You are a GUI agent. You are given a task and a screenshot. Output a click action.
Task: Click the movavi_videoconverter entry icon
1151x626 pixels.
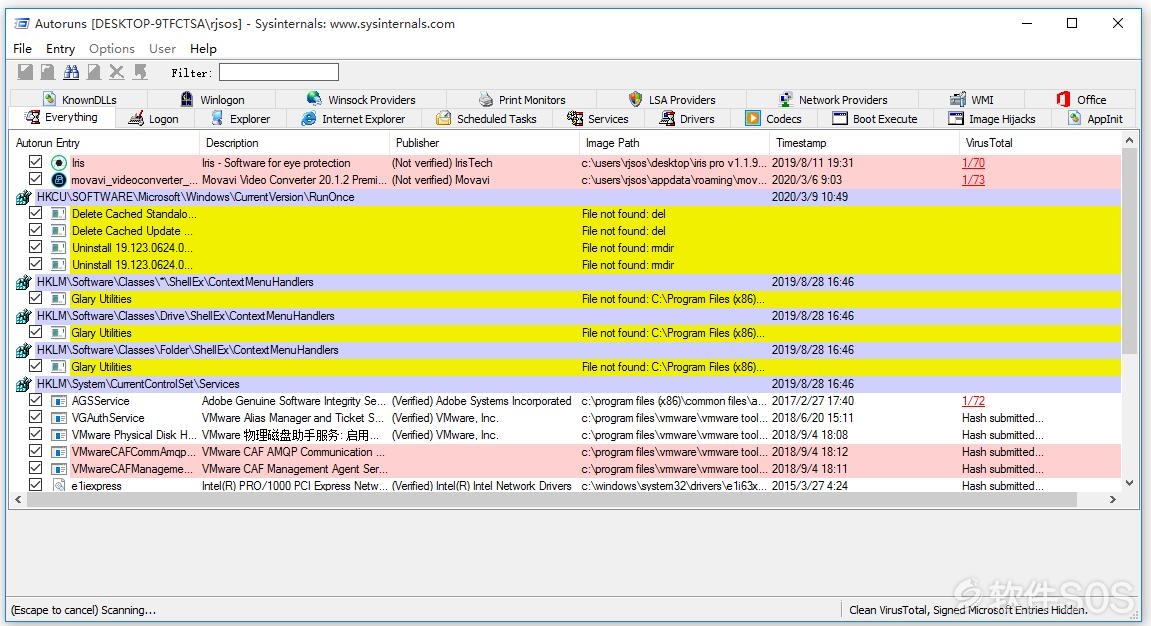tap(59, 180)
